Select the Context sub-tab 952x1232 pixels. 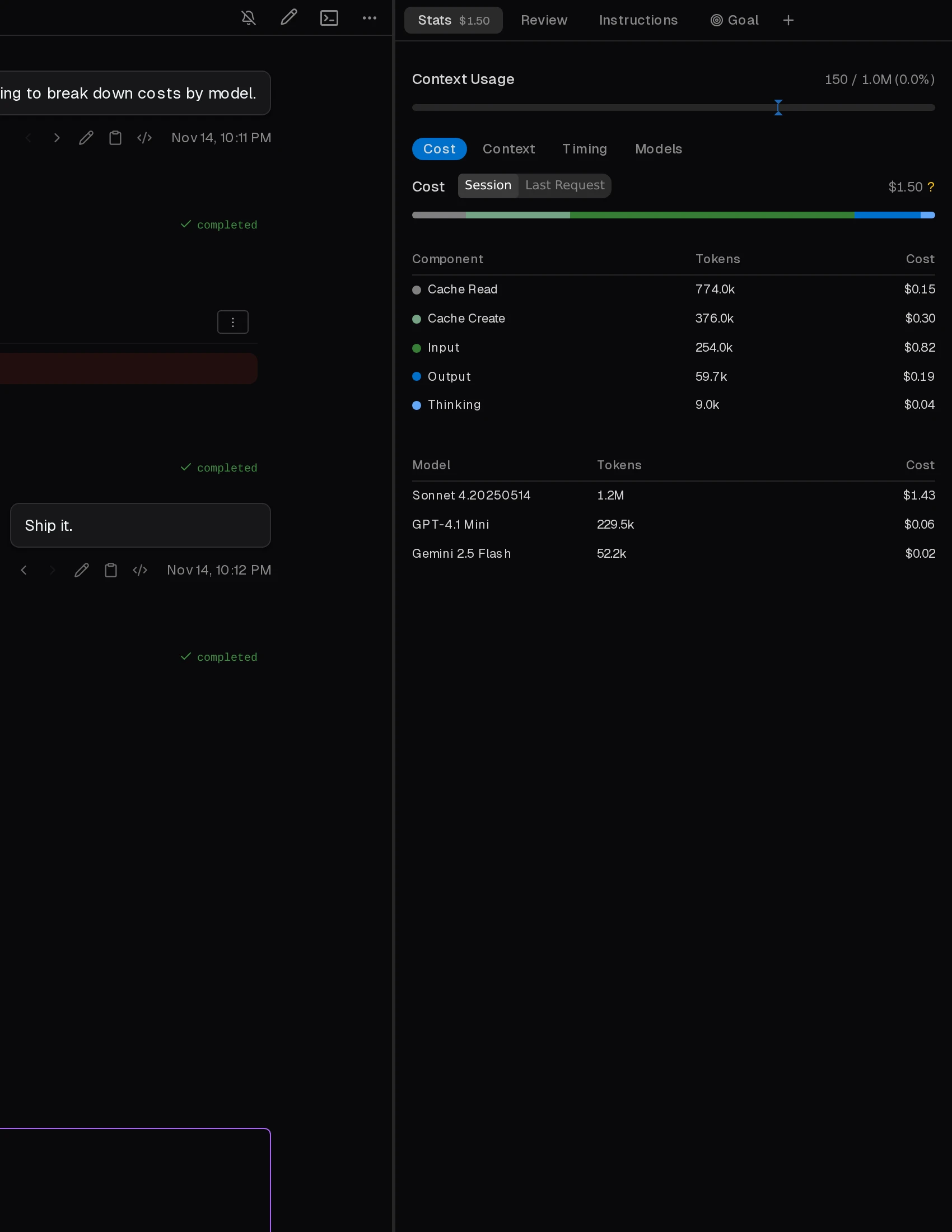tap(508, 149)
